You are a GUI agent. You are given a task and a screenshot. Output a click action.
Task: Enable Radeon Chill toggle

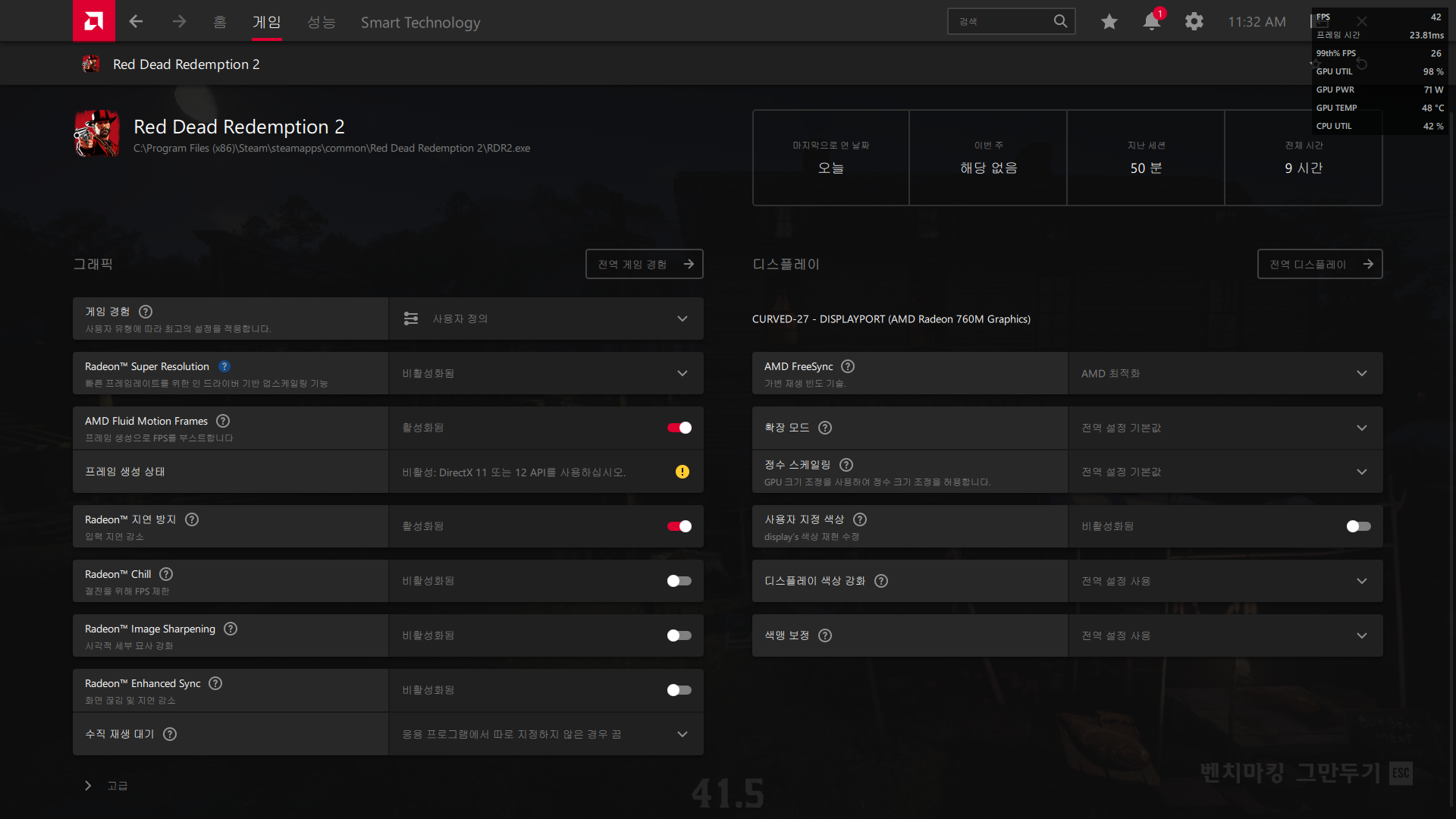pyautogui.click(x=679, y=581)
